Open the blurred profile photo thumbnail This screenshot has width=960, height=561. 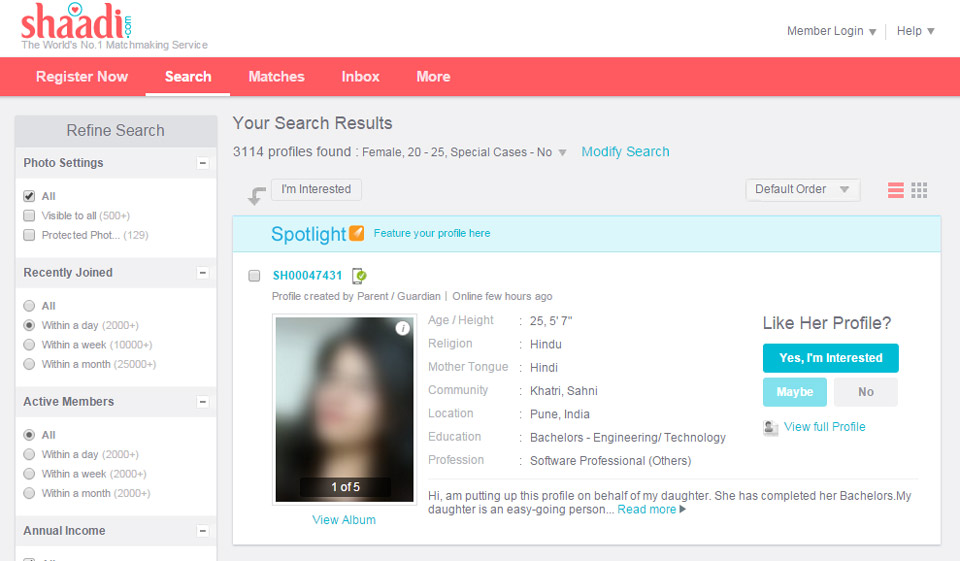coord(344,408)
